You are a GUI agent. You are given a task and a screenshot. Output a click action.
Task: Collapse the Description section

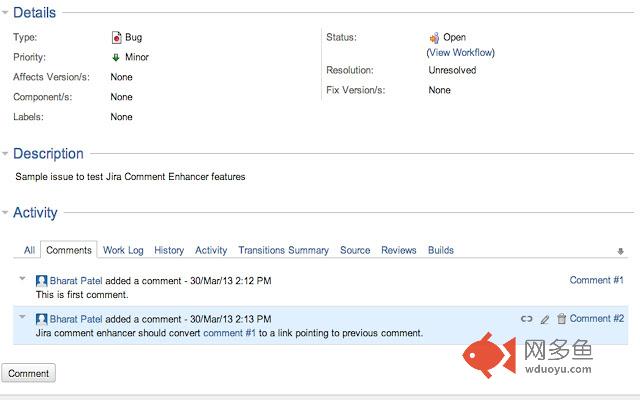[x=5, y=154]
